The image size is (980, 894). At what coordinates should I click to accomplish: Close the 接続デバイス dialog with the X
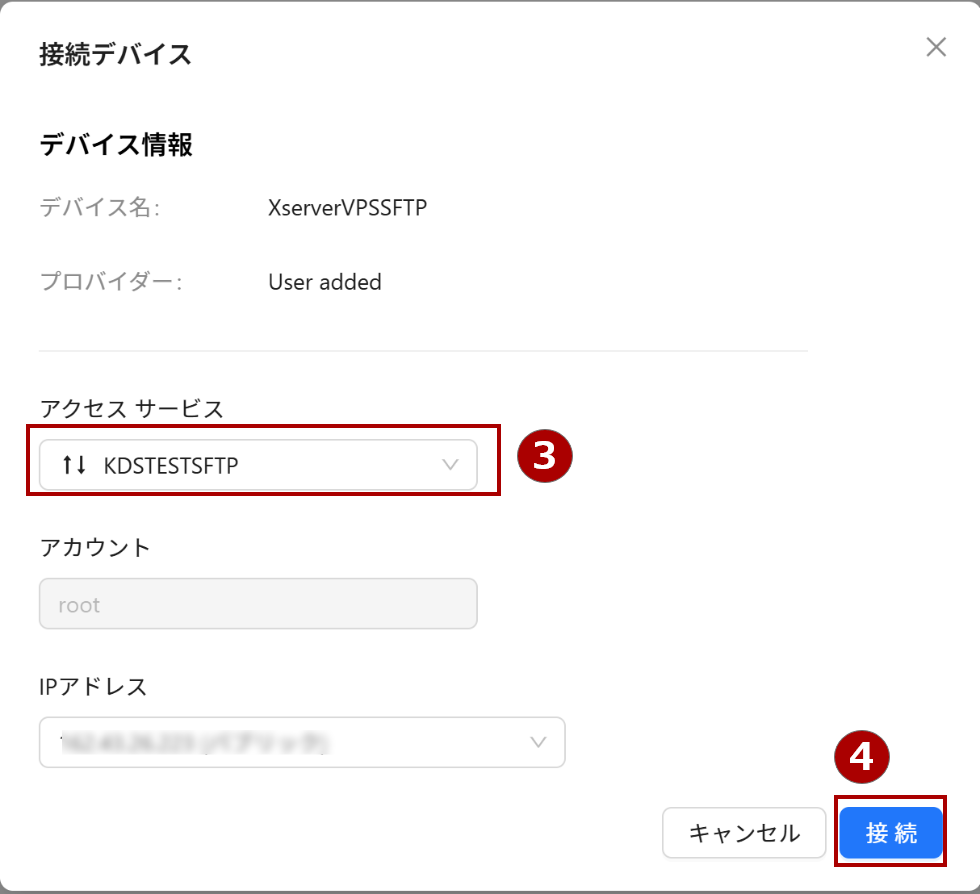[935, 47]
